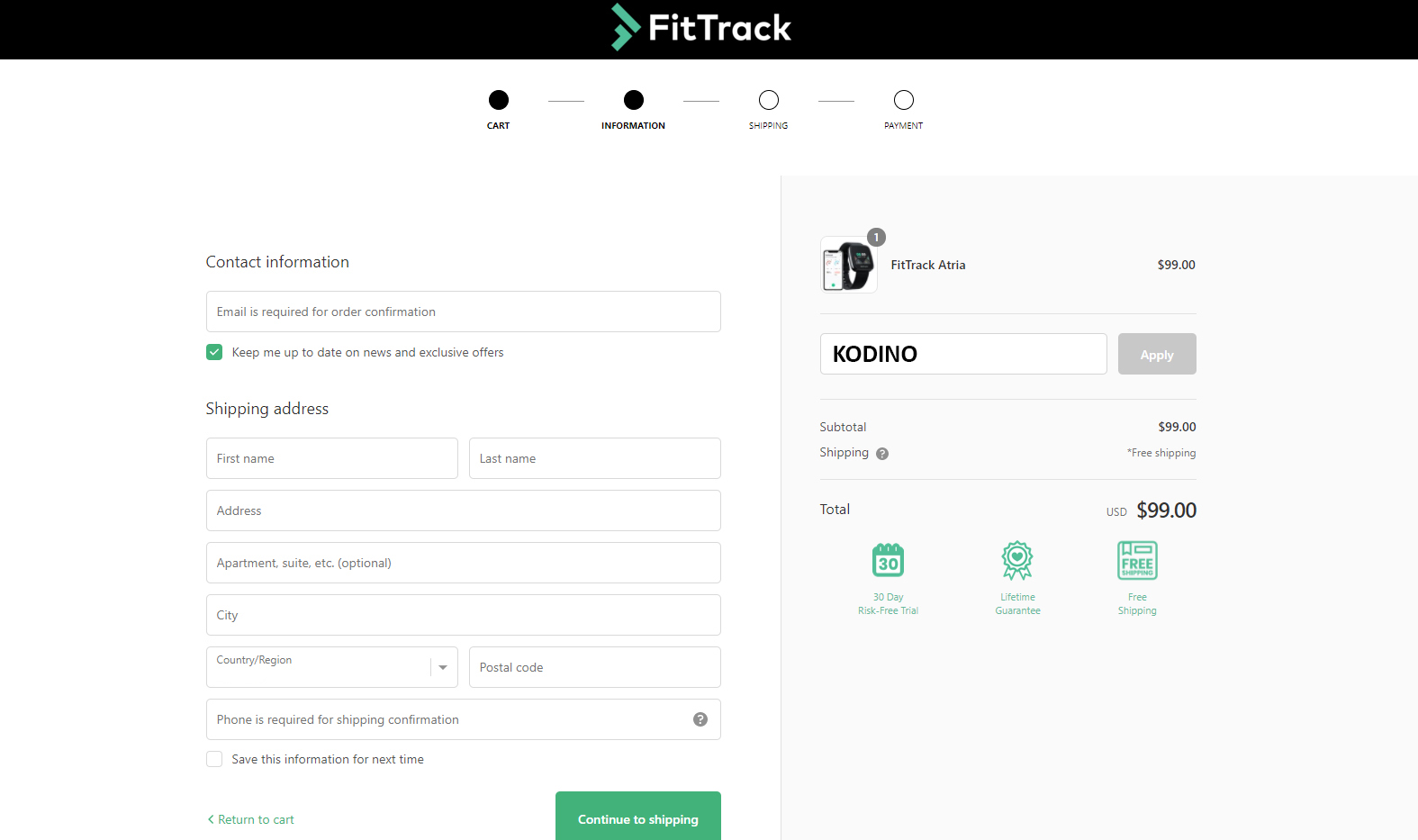This screenshot has width=1418, height=840.
Task: Click the *Free shipping text
Action: tap(1161, 453)
